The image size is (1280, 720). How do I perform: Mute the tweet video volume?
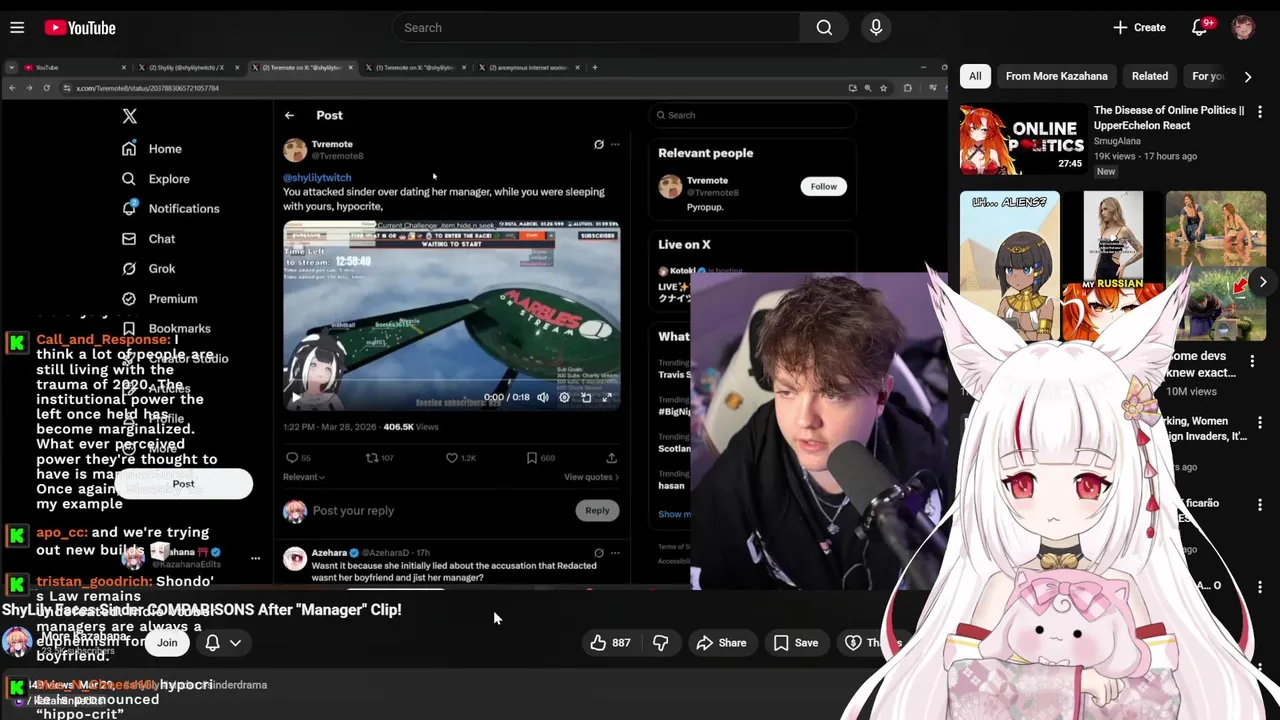point(543,397)
